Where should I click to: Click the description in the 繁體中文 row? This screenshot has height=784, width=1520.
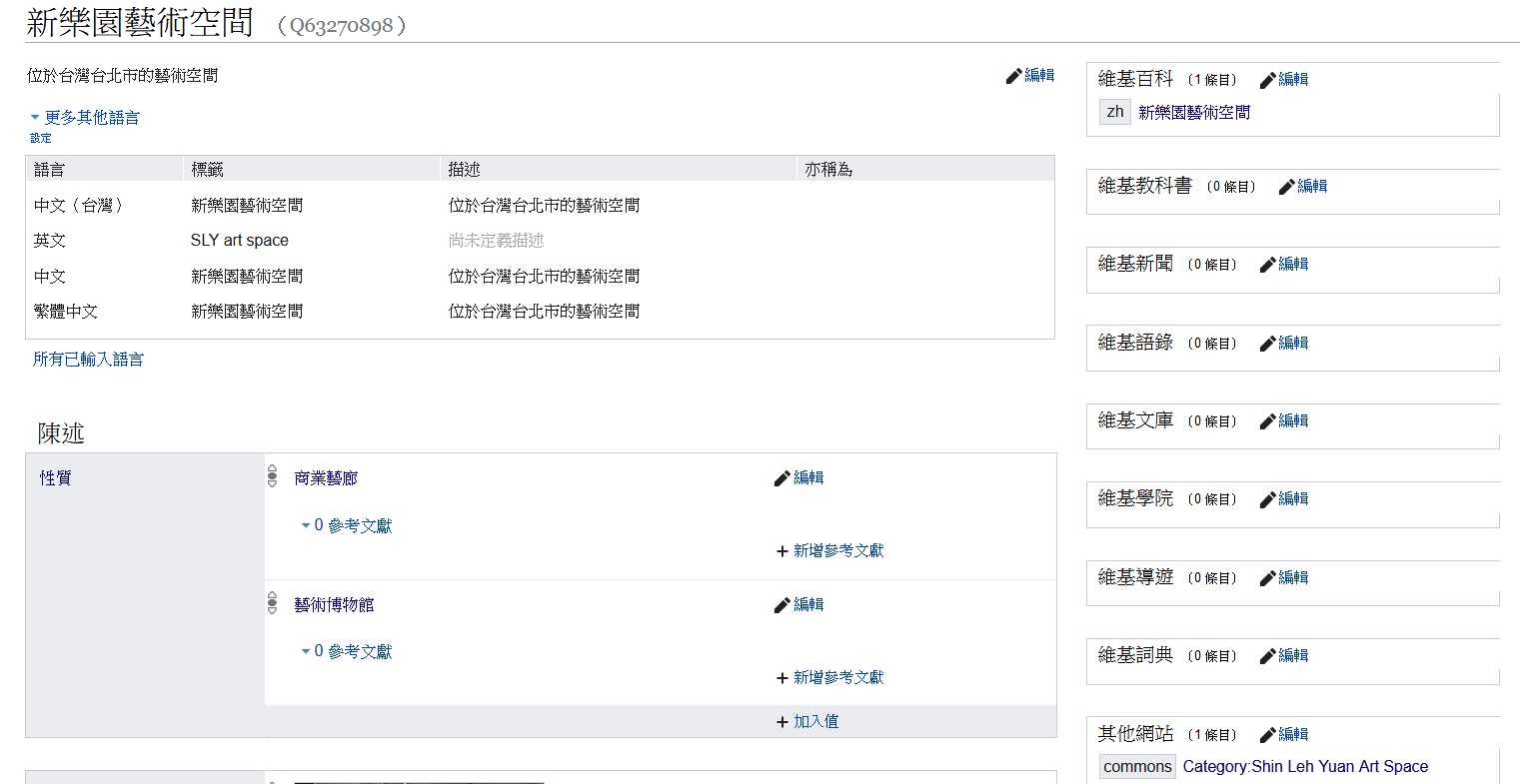point(544,312)
